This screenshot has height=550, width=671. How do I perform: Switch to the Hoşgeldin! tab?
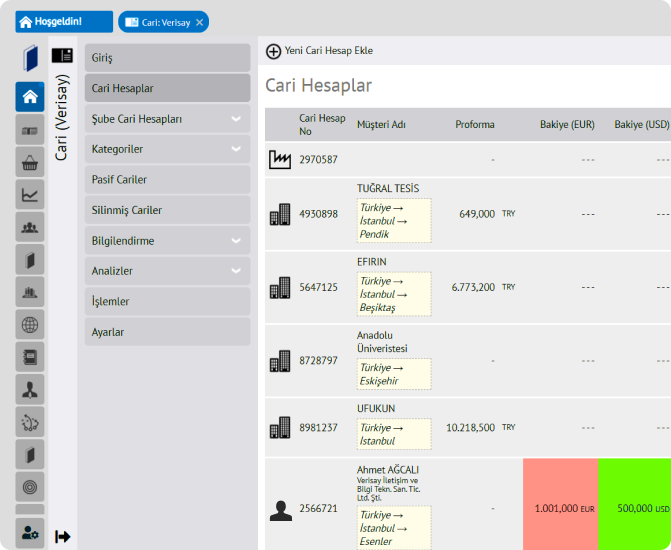[x=64, y=22]
